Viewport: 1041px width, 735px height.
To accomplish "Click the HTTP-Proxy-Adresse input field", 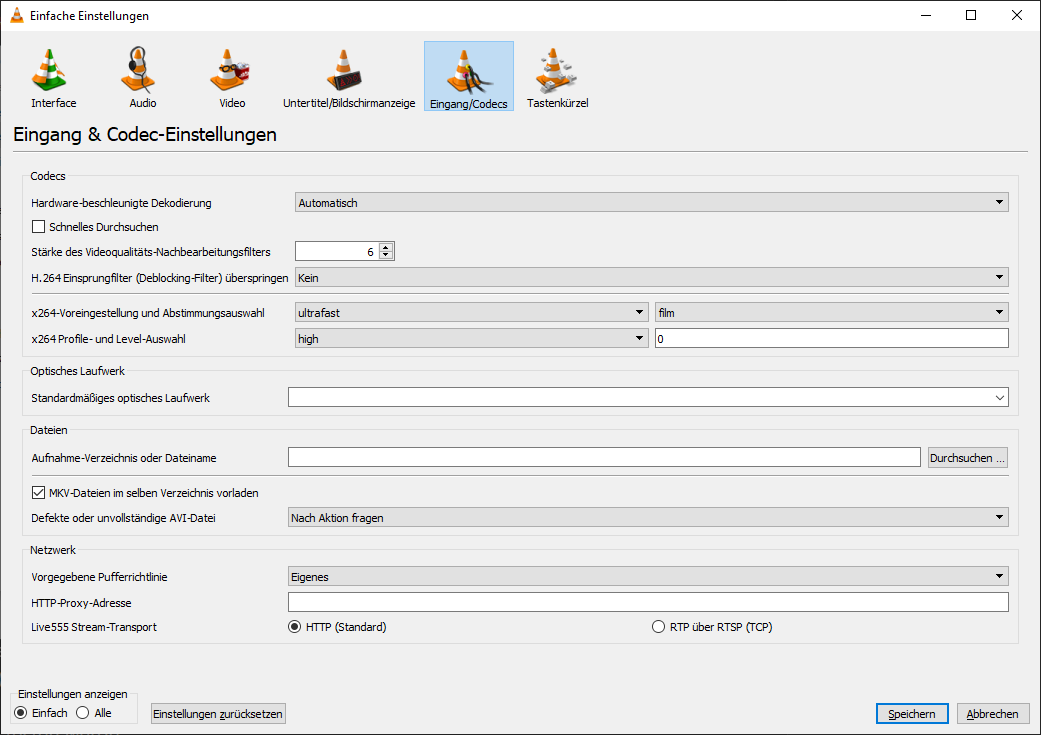I will pyautogui.click(x=648, y=601).
